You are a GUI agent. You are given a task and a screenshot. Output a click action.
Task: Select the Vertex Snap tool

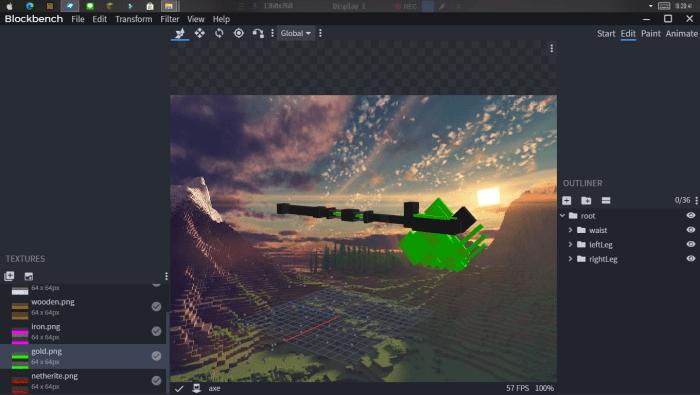click(258, 33)
